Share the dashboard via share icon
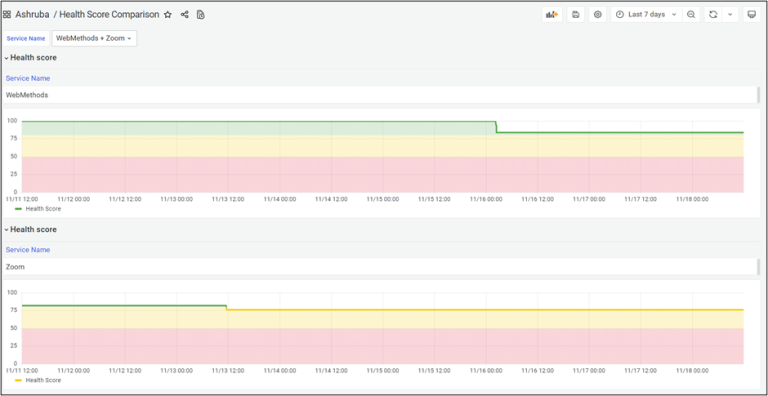768x396 pixels. coord(184,15)
